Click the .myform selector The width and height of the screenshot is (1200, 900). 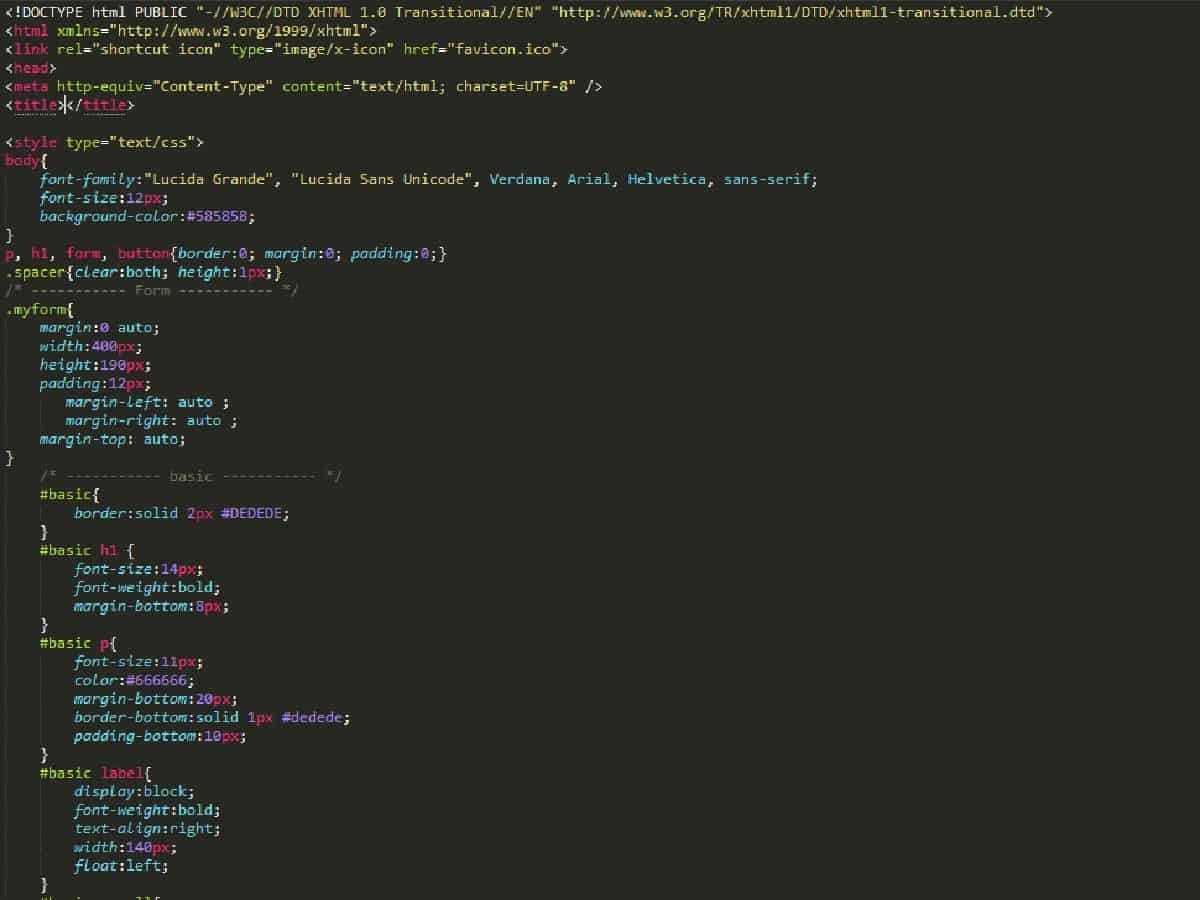click(x=36, y=309)
